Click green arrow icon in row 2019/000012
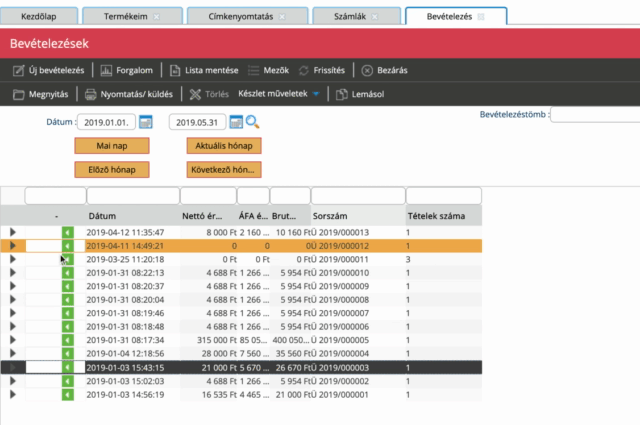 68,246
